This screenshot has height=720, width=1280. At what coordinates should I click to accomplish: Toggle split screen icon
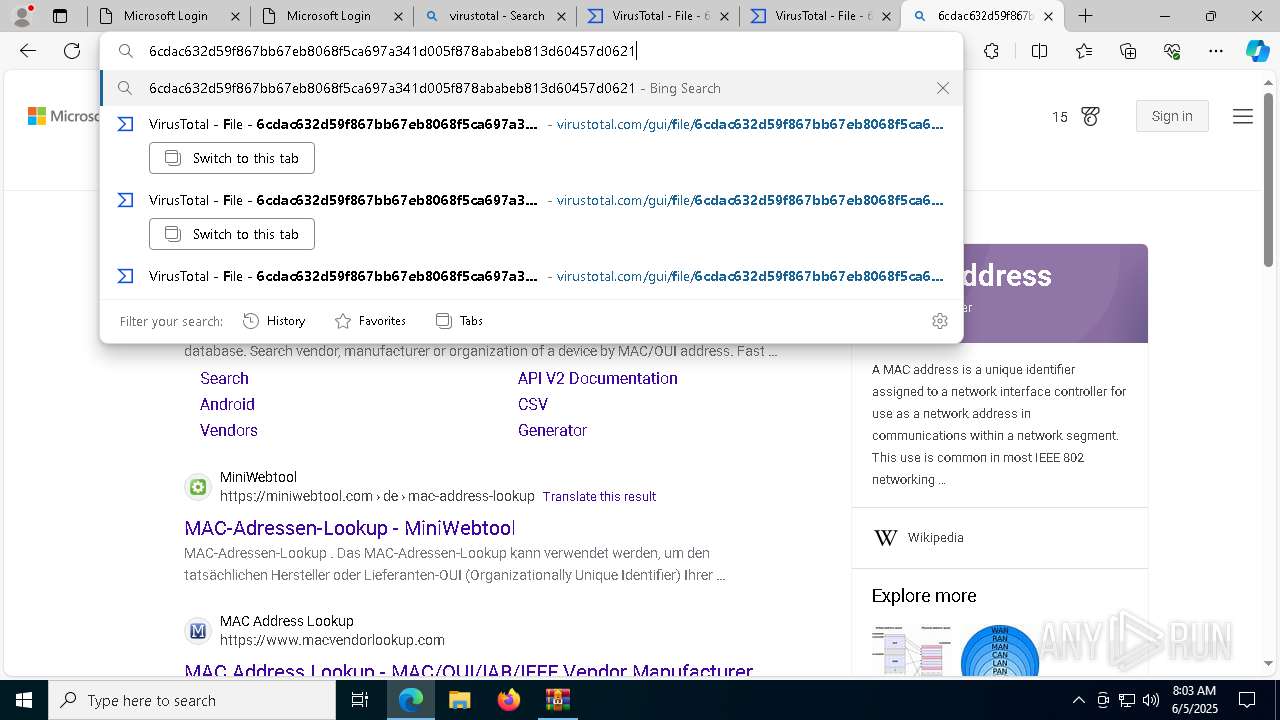click(1039, 51)
